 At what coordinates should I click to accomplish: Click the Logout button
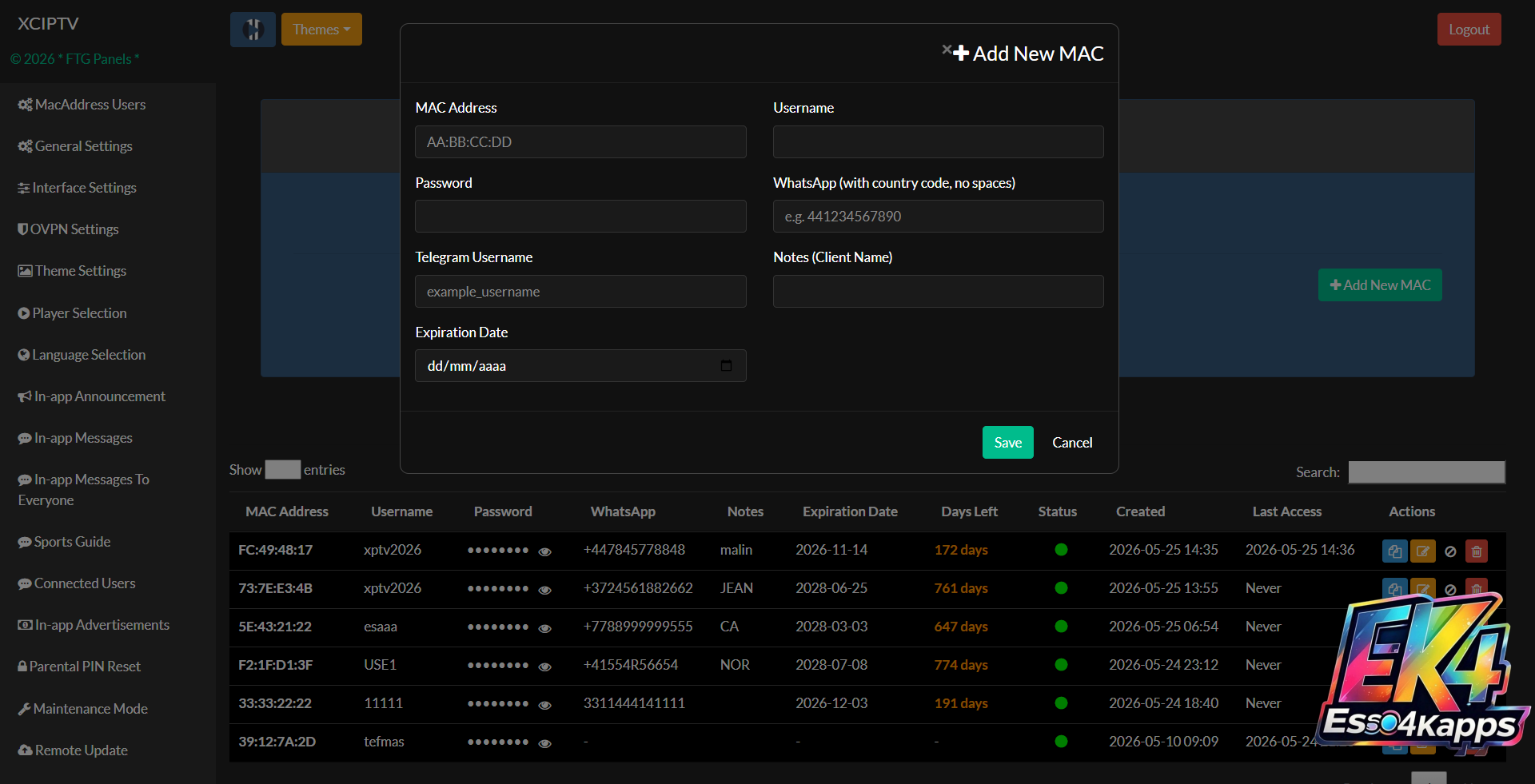point(1469,30)
